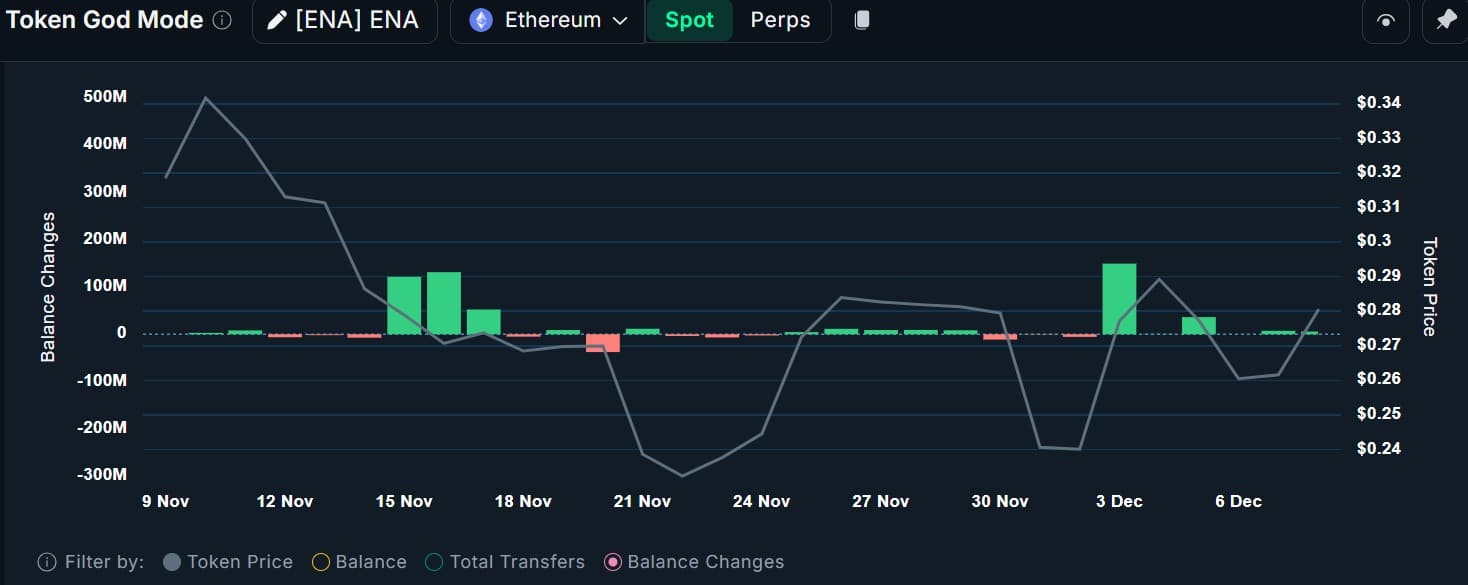Click the copy address icon
The image size is (1468, 585).
click(x=862, y=21)
